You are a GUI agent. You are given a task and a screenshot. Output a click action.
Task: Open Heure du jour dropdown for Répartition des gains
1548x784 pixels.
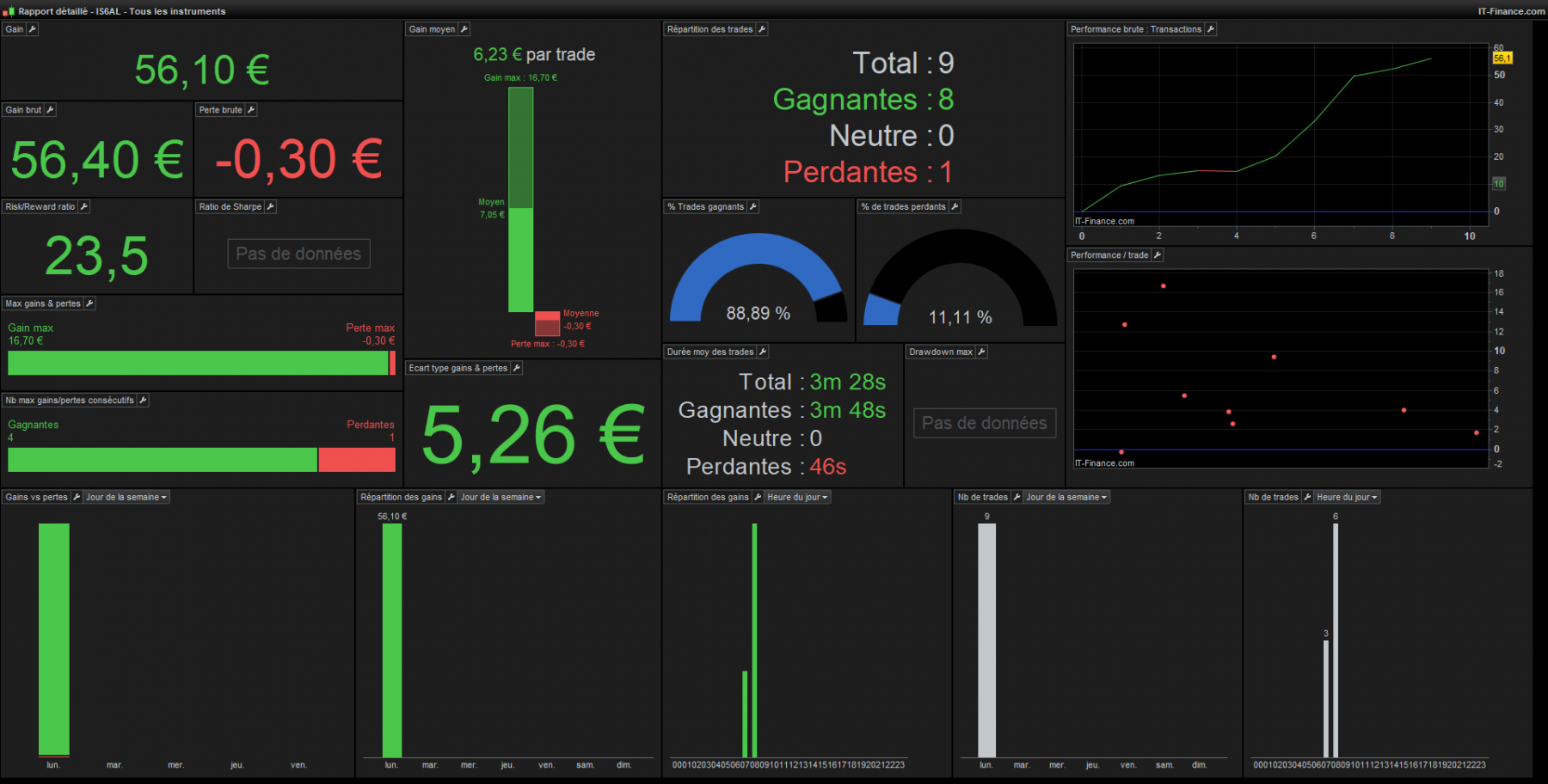point(797,497)
